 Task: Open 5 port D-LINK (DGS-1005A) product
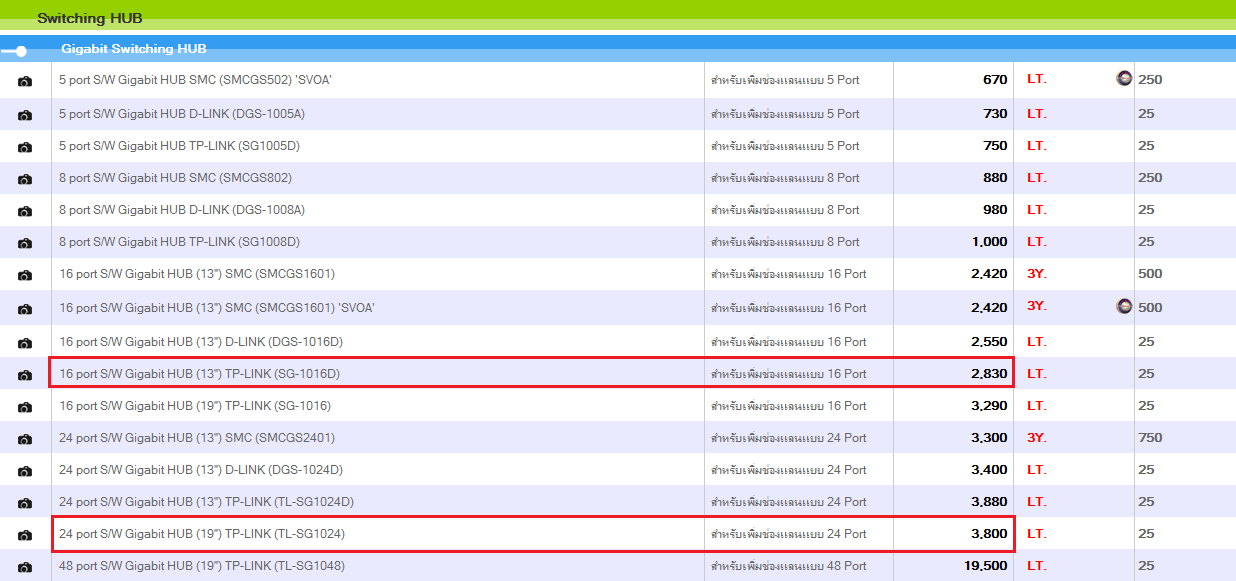tap(182, 114)
